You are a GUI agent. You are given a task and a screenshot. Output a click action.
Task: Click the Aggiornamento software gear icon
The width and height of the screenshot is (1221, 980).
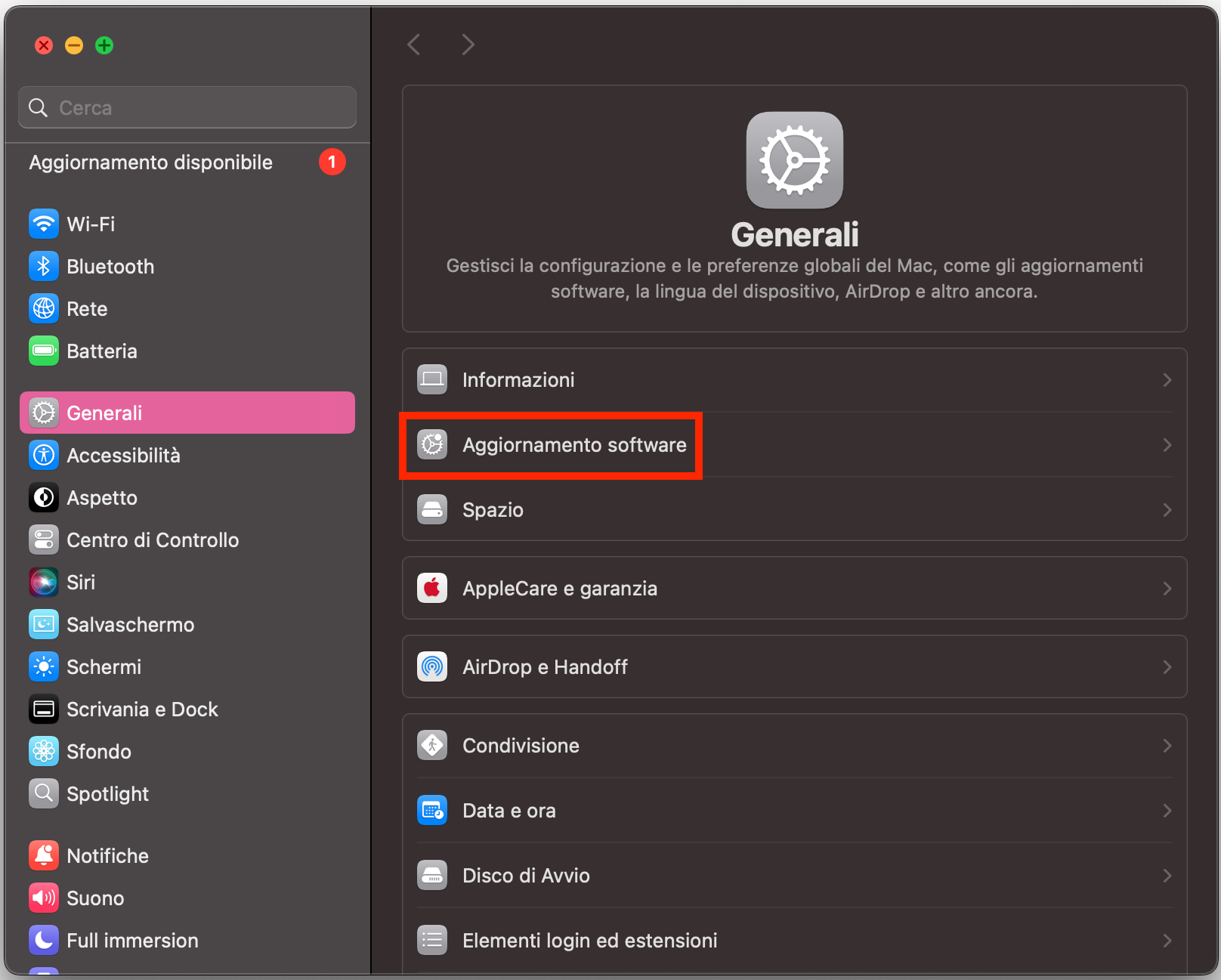(432, 444)
